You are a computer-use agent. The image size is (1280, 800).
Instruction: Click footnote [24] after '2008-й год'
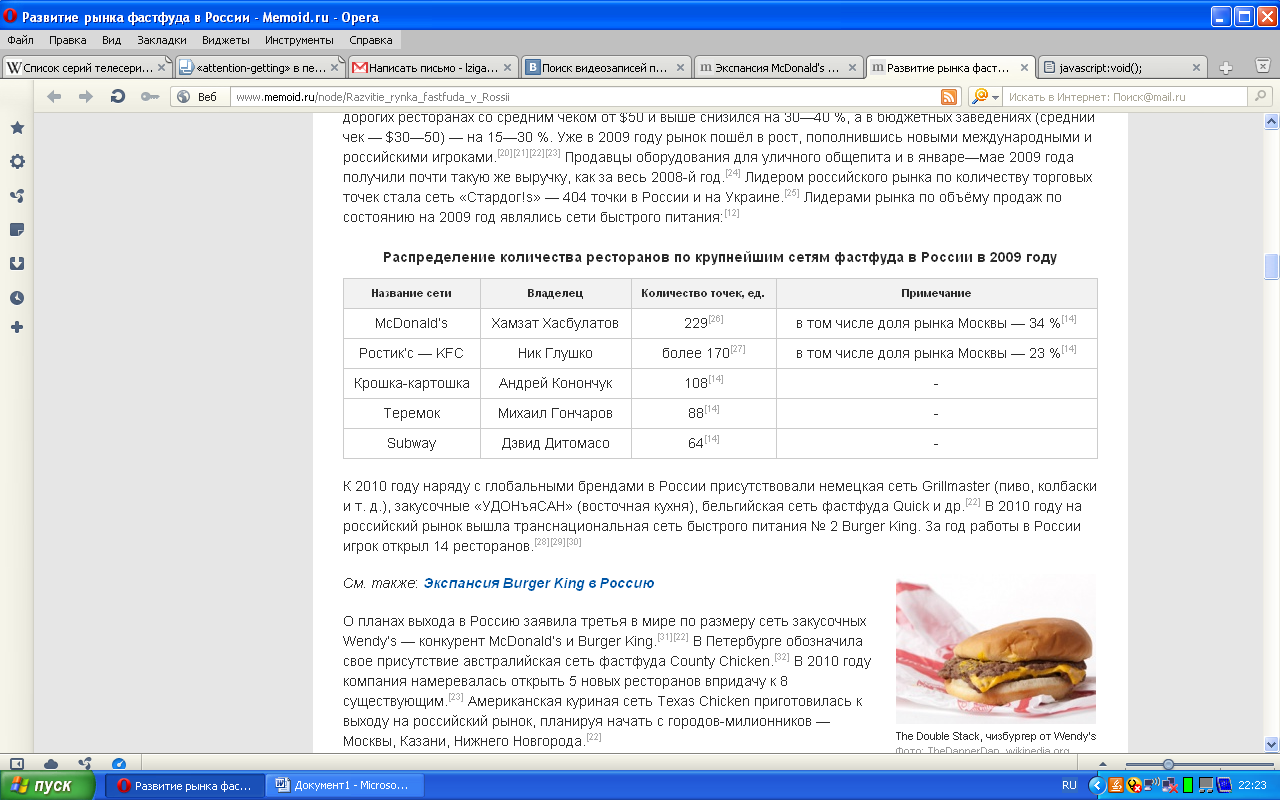pyautogui.click(x=733, y=173)
